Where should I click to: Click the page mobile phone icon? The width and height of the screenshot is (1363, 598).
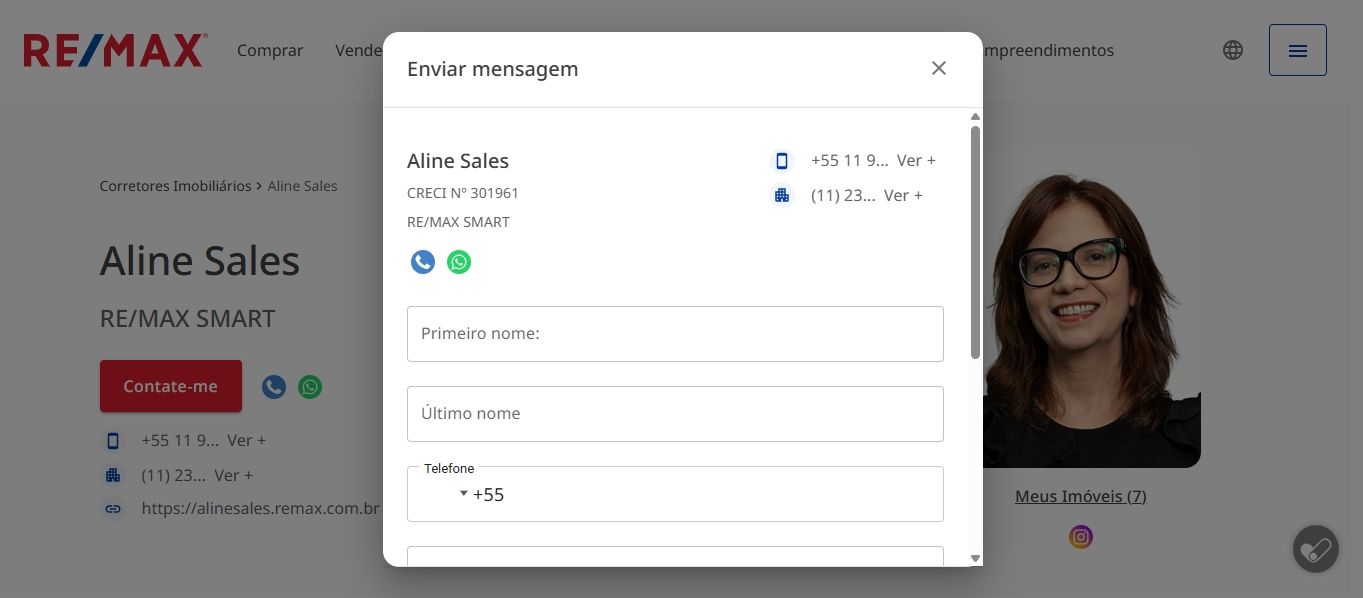pyautogui.click(x=113, y=440)
